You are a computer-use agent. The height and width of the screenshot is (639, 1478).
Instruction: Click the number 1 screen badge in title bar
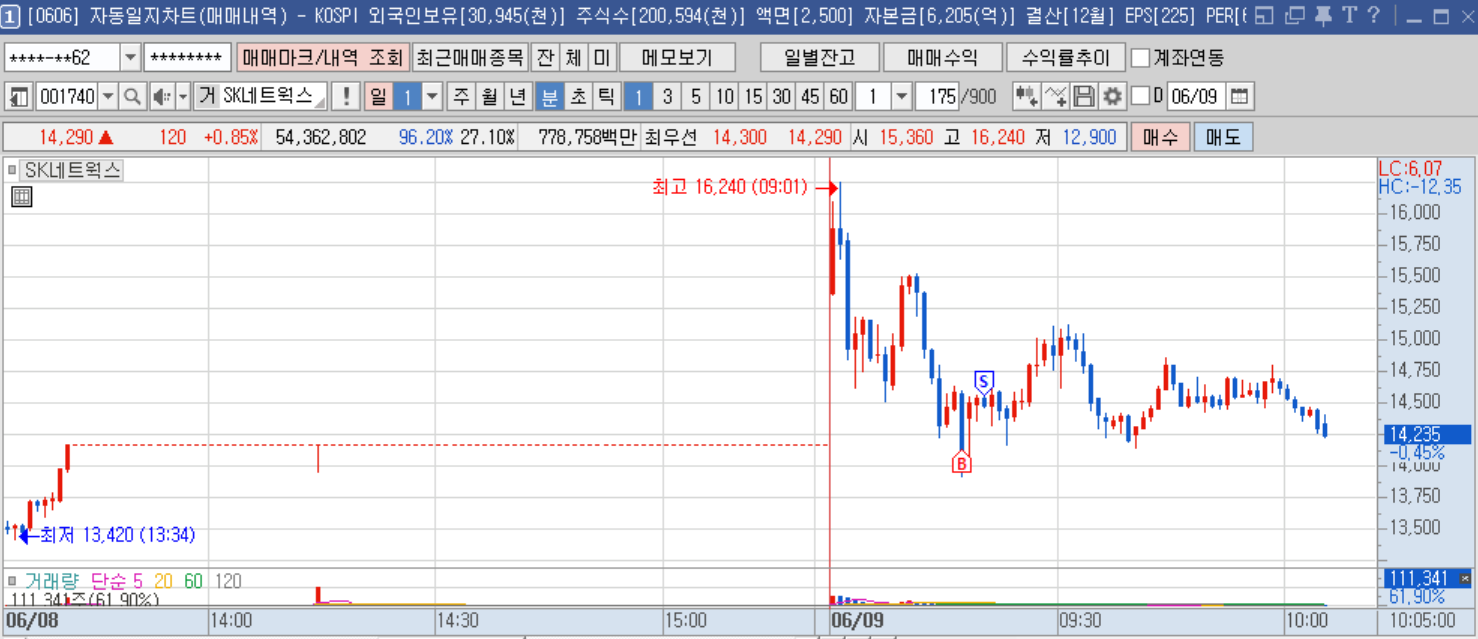click(11, 15)
